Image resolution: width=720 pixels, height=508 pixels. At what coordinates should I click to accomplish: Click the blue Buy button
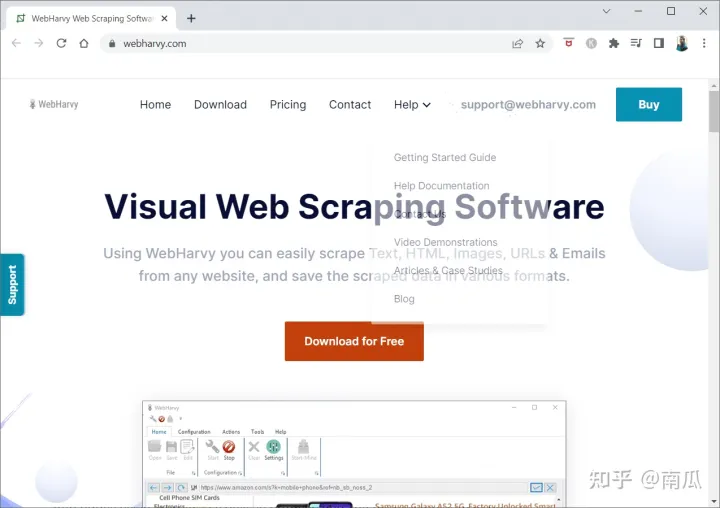[x=649, y=104]
